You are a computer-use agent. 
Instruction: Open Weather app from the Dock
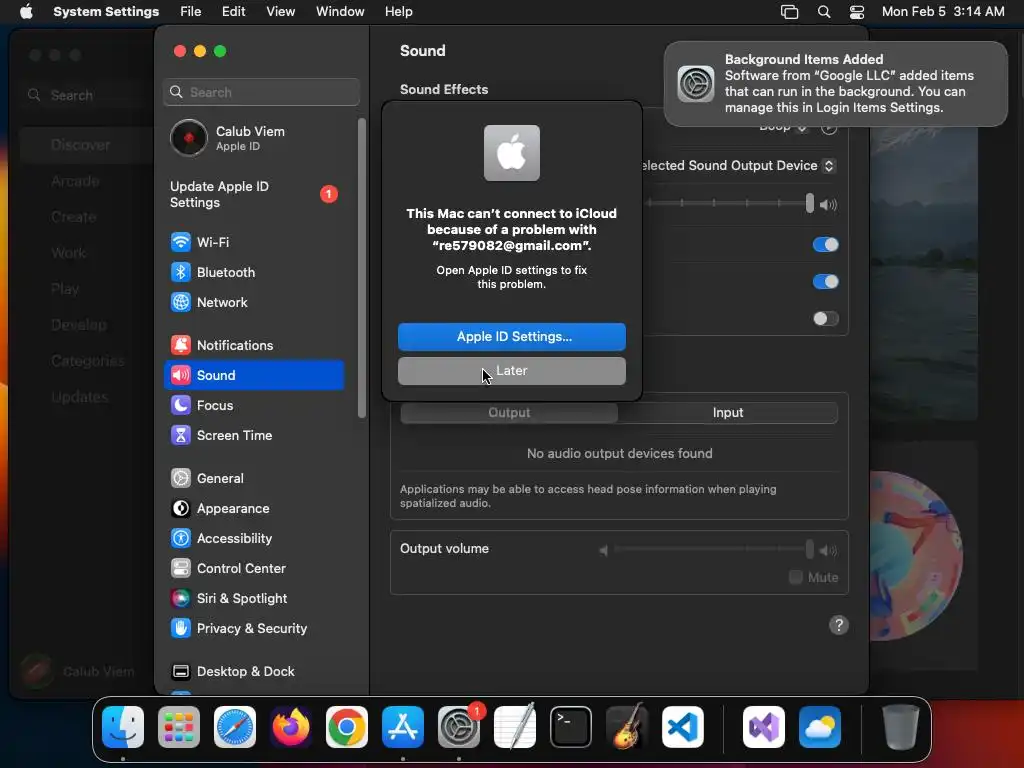tap(820, 727)
